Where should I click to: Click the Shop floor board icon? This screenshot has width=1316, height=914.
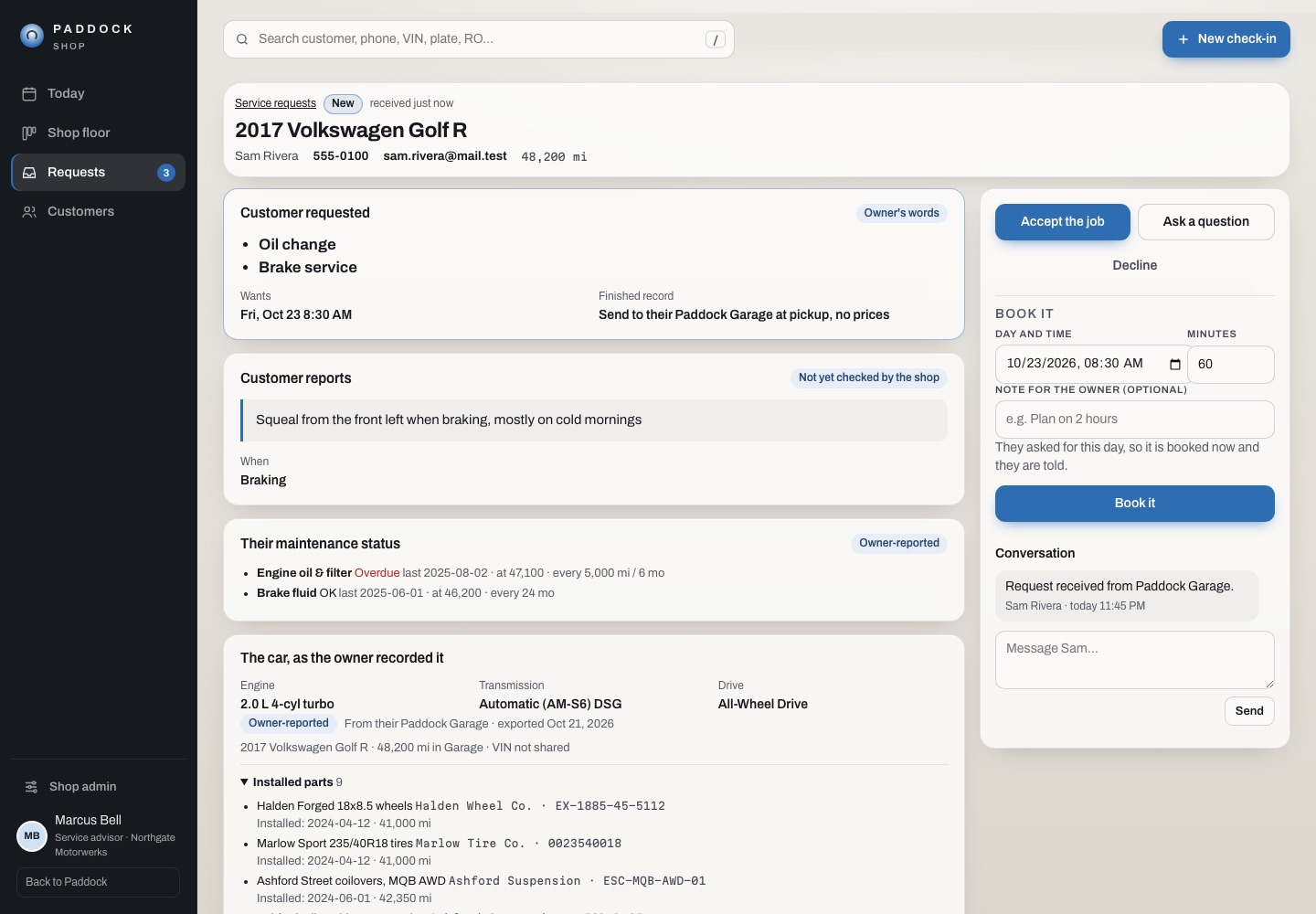[x=29, y=133]
